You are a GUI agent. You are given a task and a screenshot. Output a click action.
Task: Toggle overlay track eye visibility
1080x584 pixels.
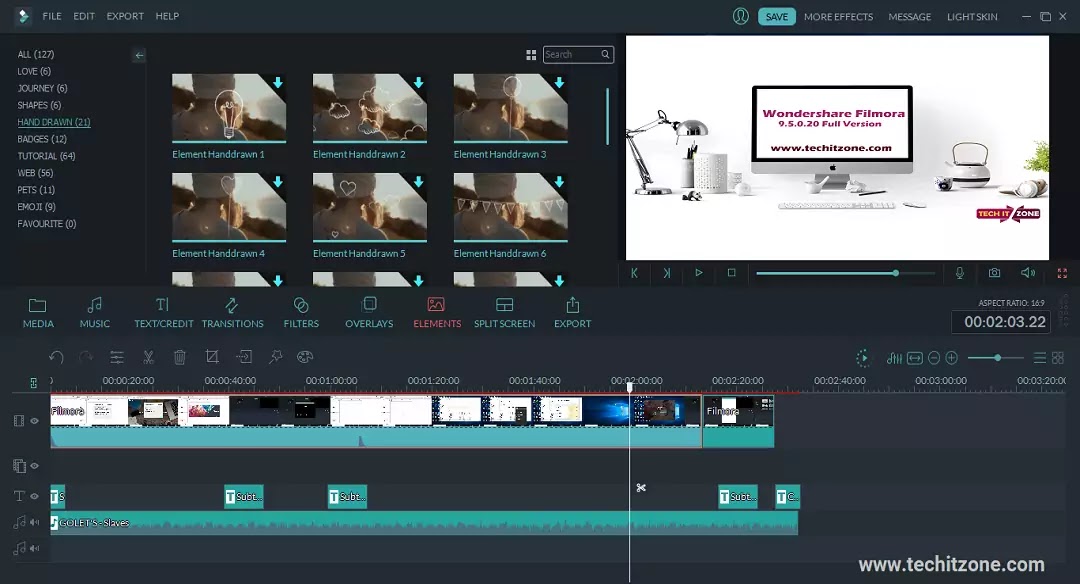34,466
